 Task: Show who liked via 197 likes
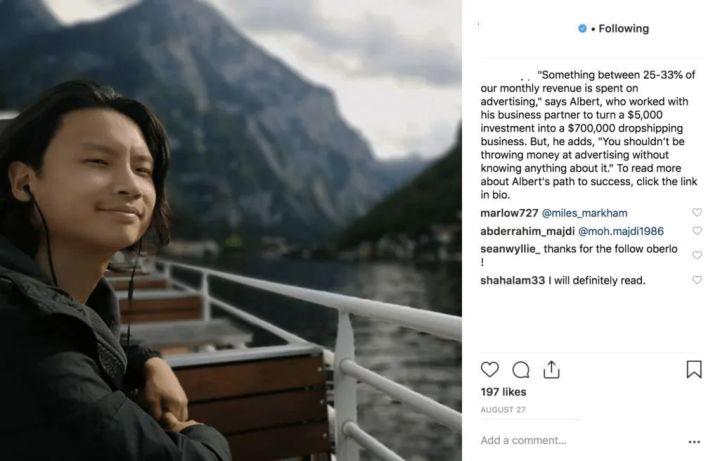504,393
